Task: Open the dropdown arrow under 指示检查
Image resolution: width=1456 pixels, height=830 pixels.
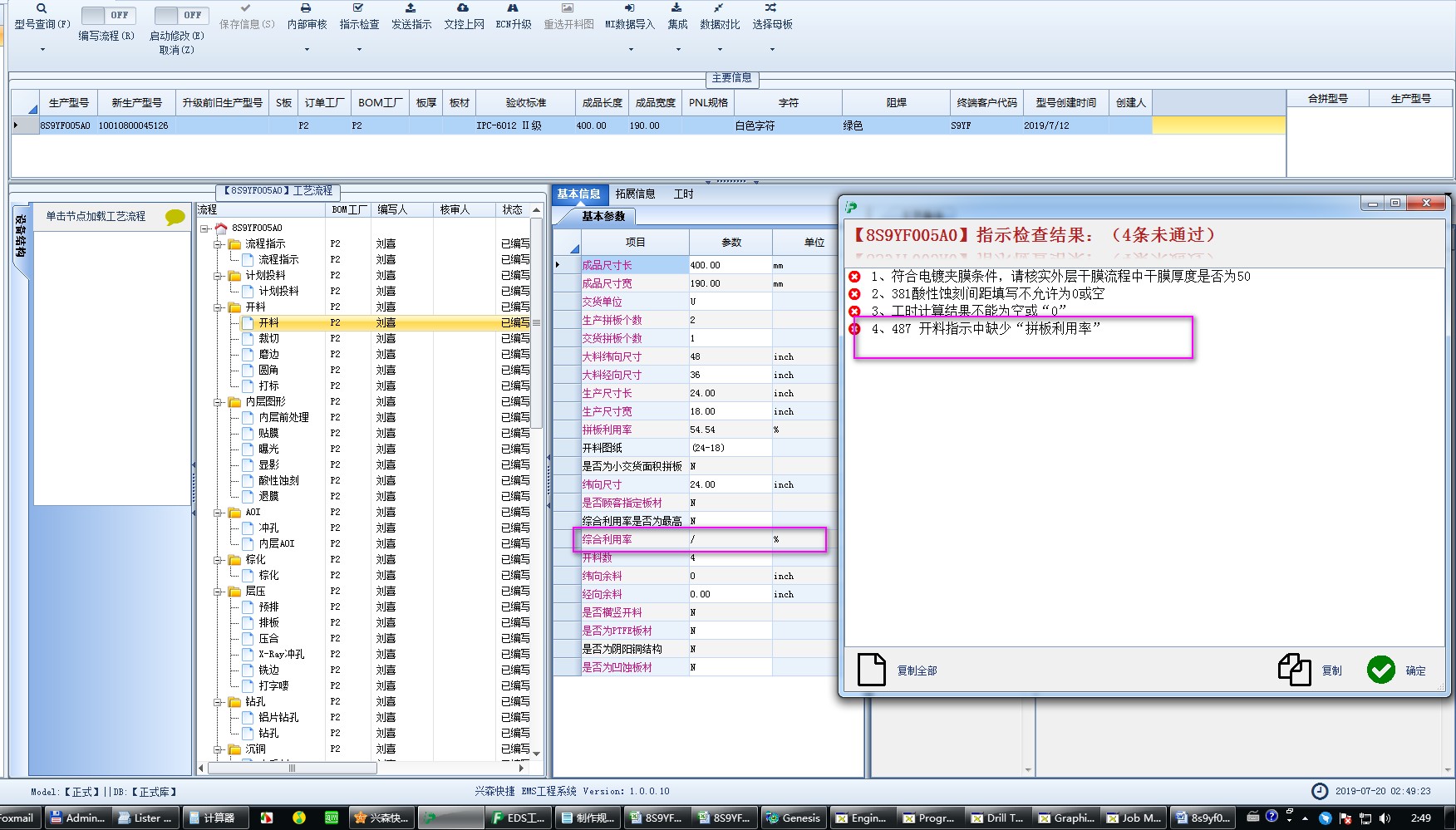Action: [x=359, y=50]
